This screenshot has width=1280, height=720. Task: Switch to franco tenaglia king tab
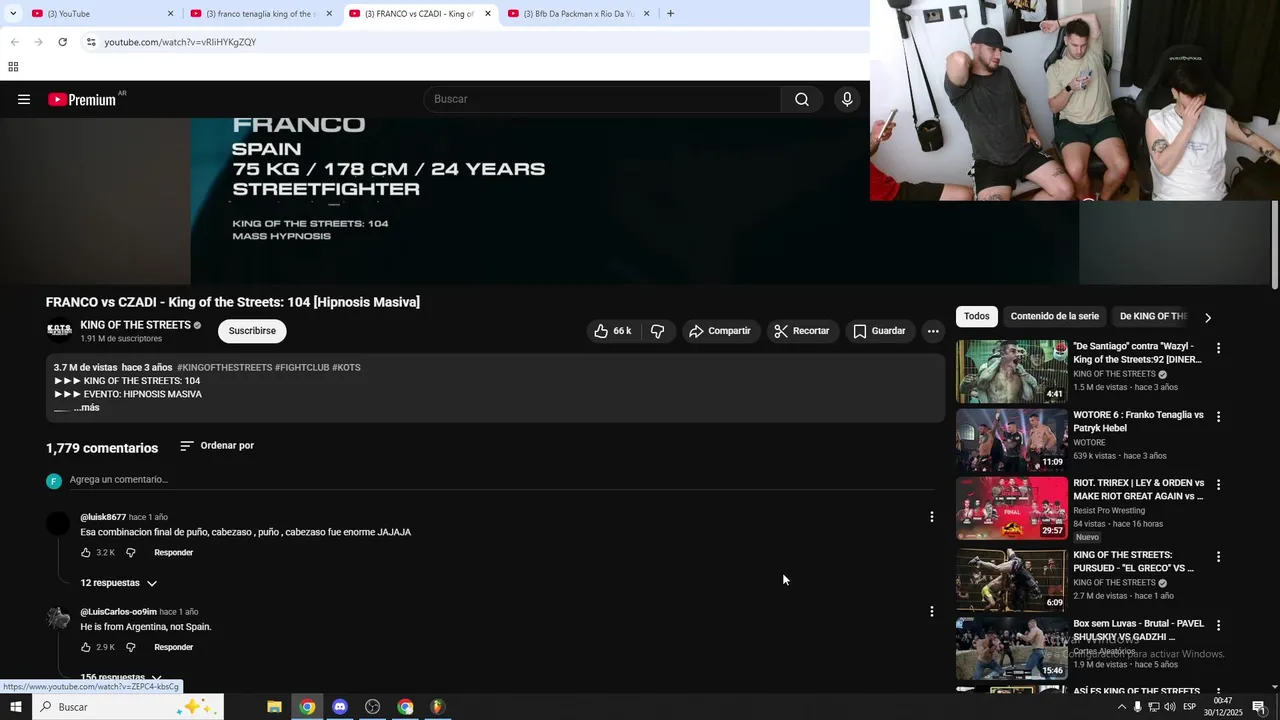click(x=260, y=14)
